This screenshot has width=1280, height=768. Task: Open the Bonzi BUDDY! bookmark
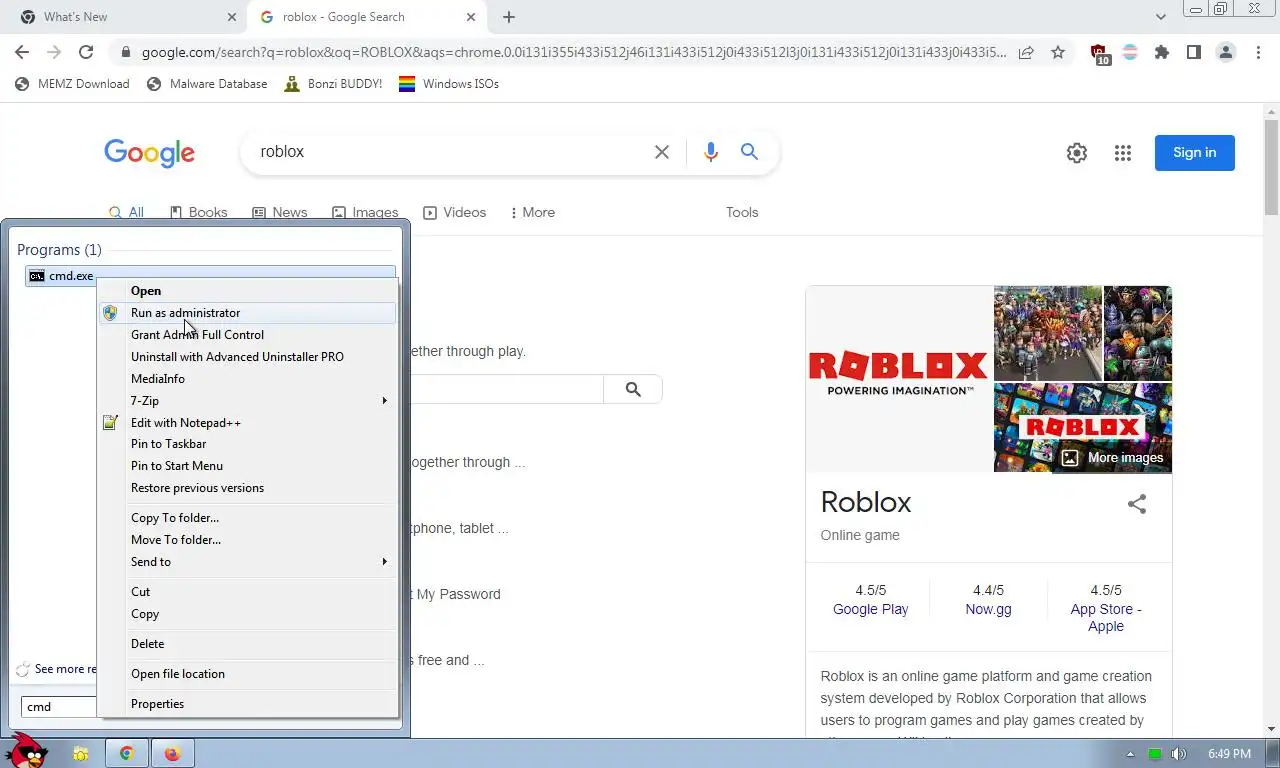[334, 84]
